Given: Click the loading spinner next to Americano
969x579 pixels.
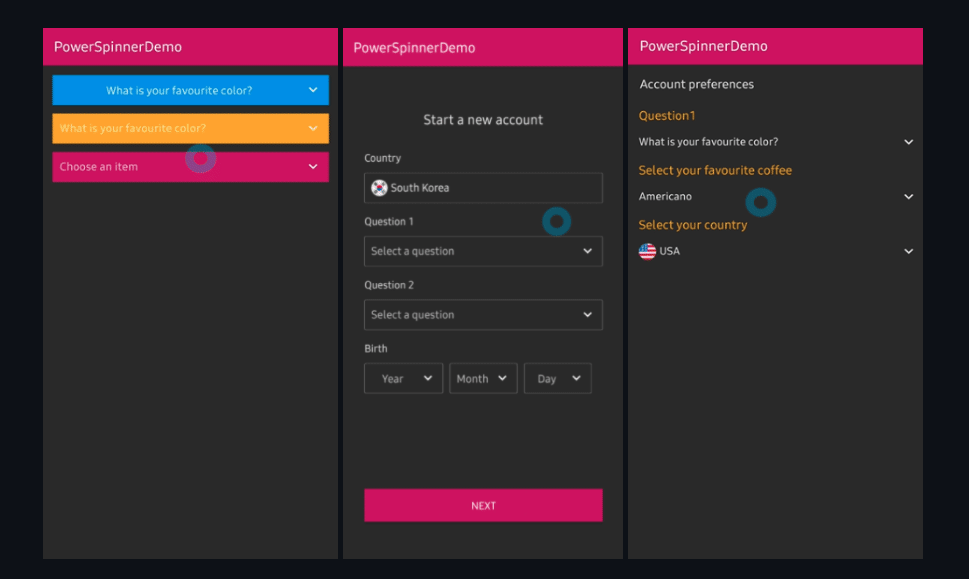Looking at the screenshot, I should (761, 202).
